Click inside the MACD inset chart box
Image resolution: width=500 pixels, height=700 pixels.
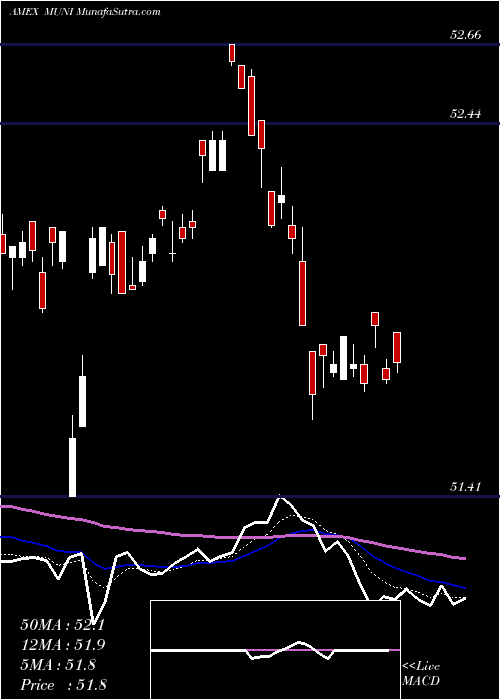click(275, 650)
